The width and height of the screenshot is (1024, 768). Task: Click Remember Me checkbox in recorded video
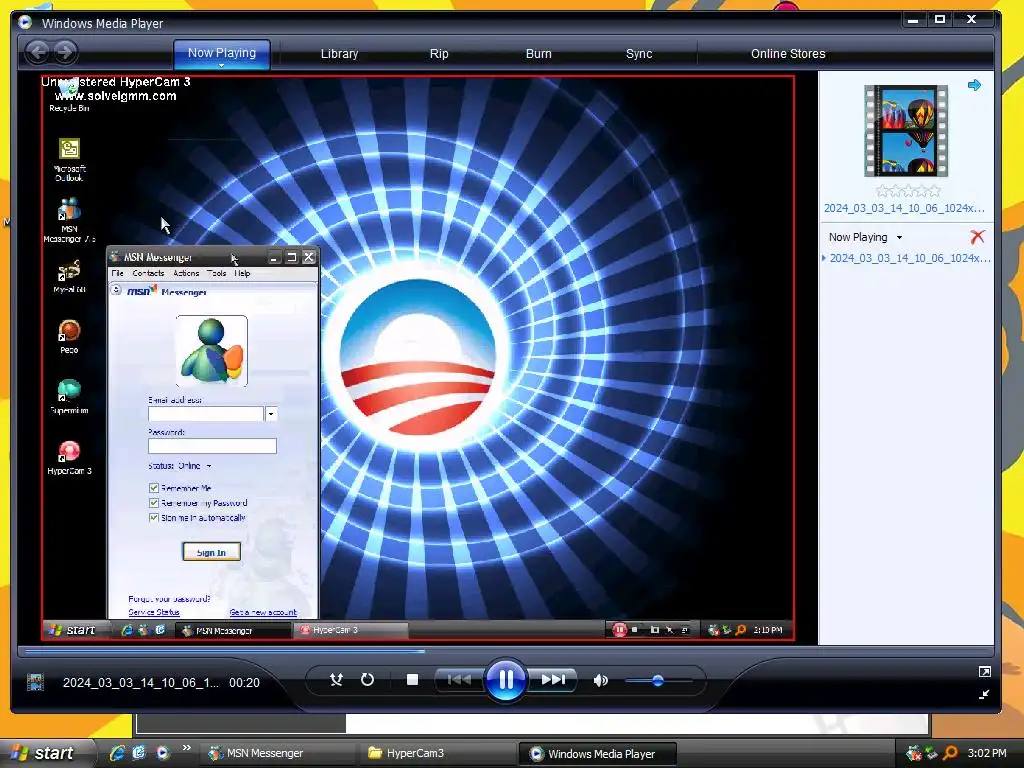[153, 488]
